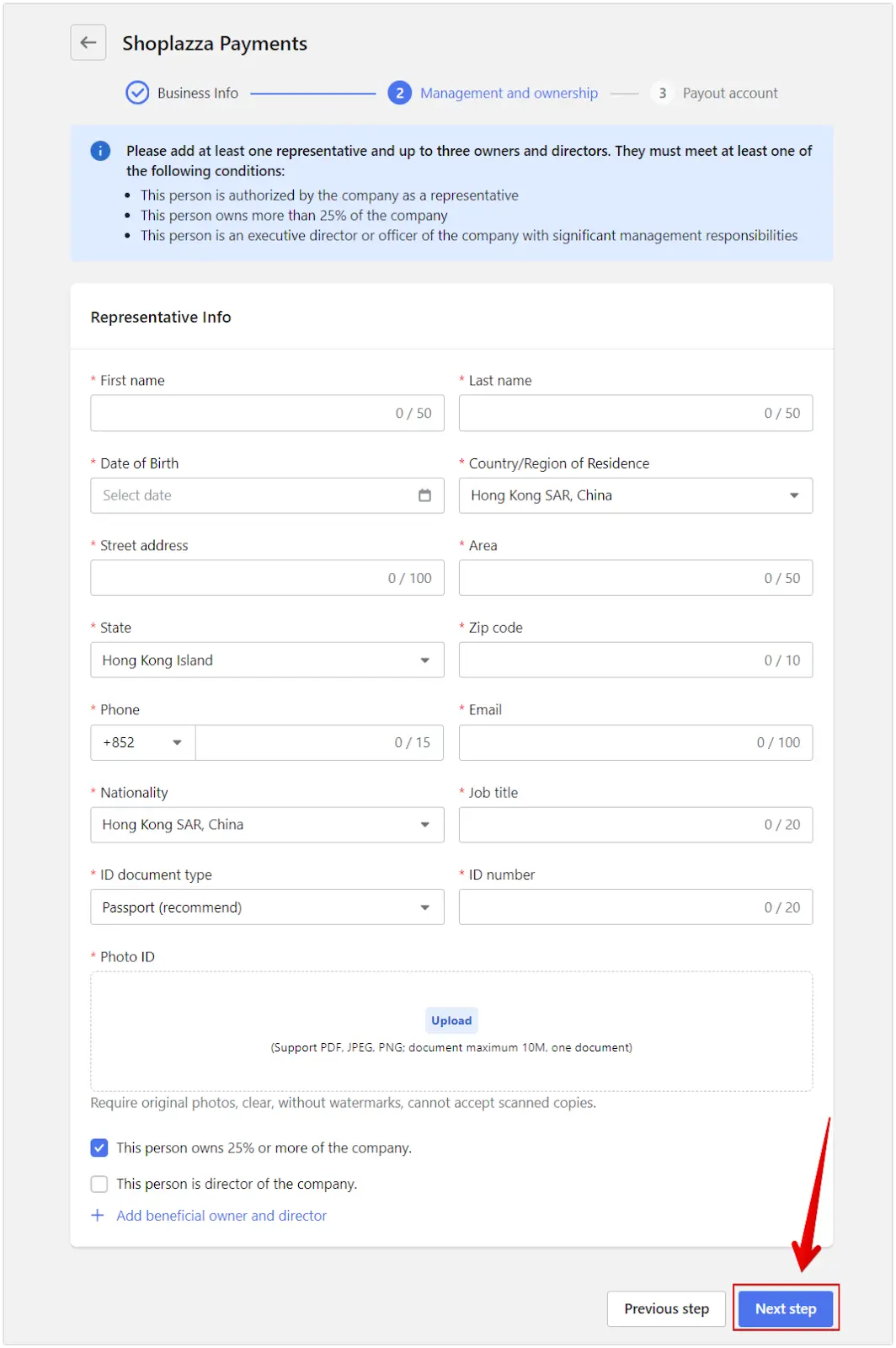
Task: Click the 'Shoplazza Payments' page title
Action: (x=215, y=43)
